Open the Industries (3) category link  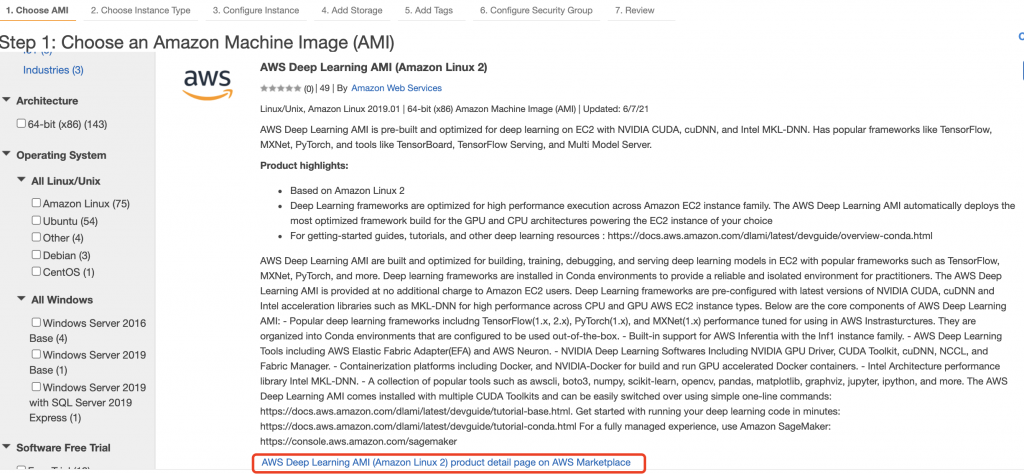(x=53, y=70)
